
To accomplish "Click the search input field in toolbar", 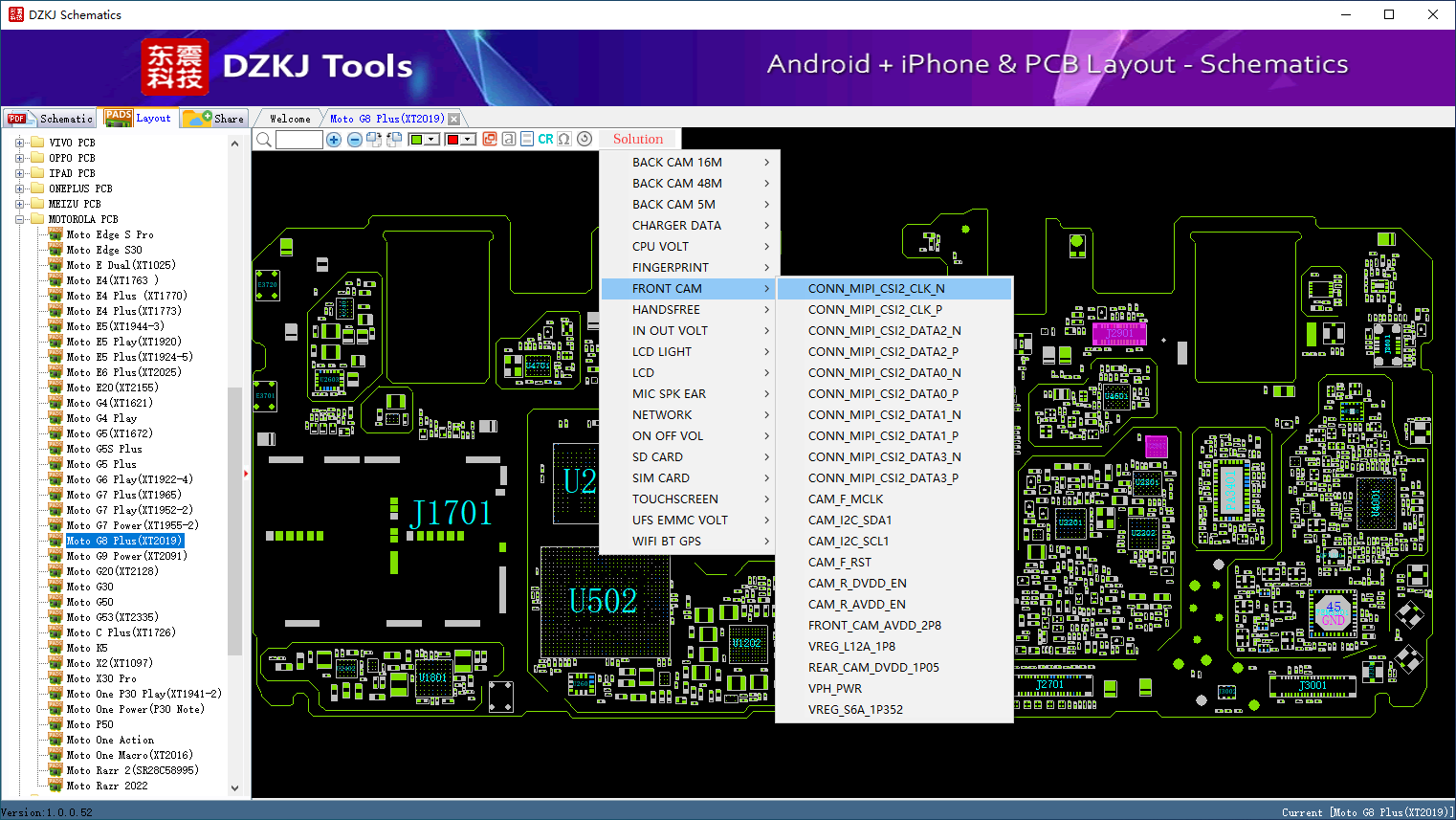I will (x=299, y=140).
